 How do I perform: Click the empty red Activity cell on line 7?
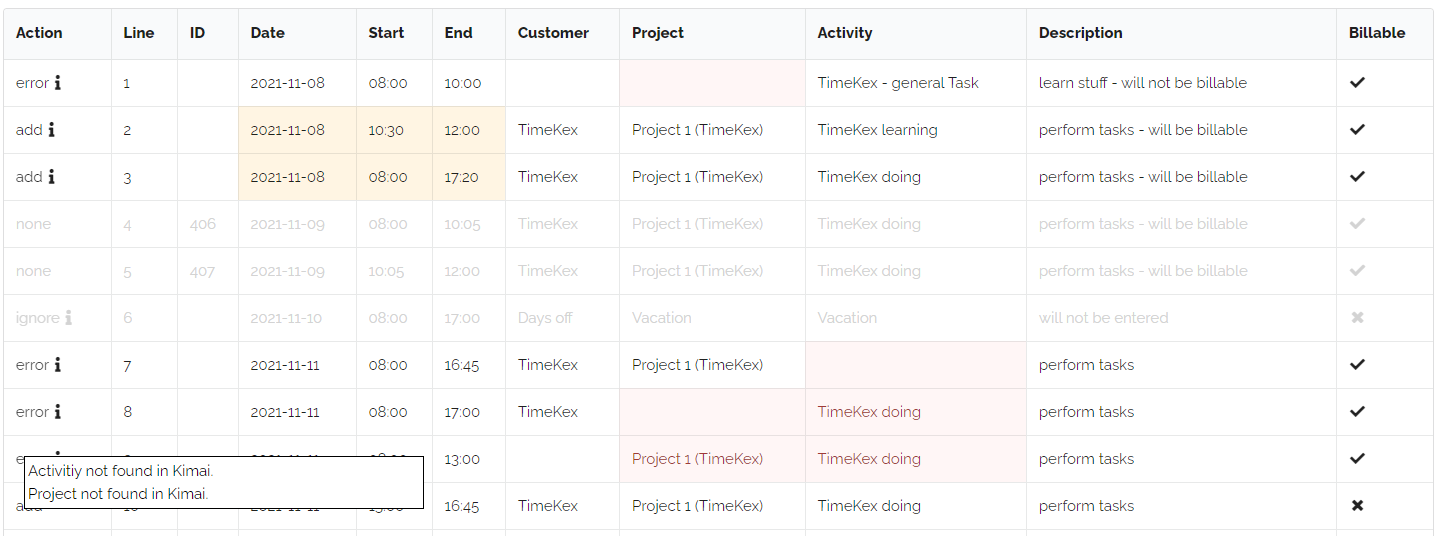915,365
